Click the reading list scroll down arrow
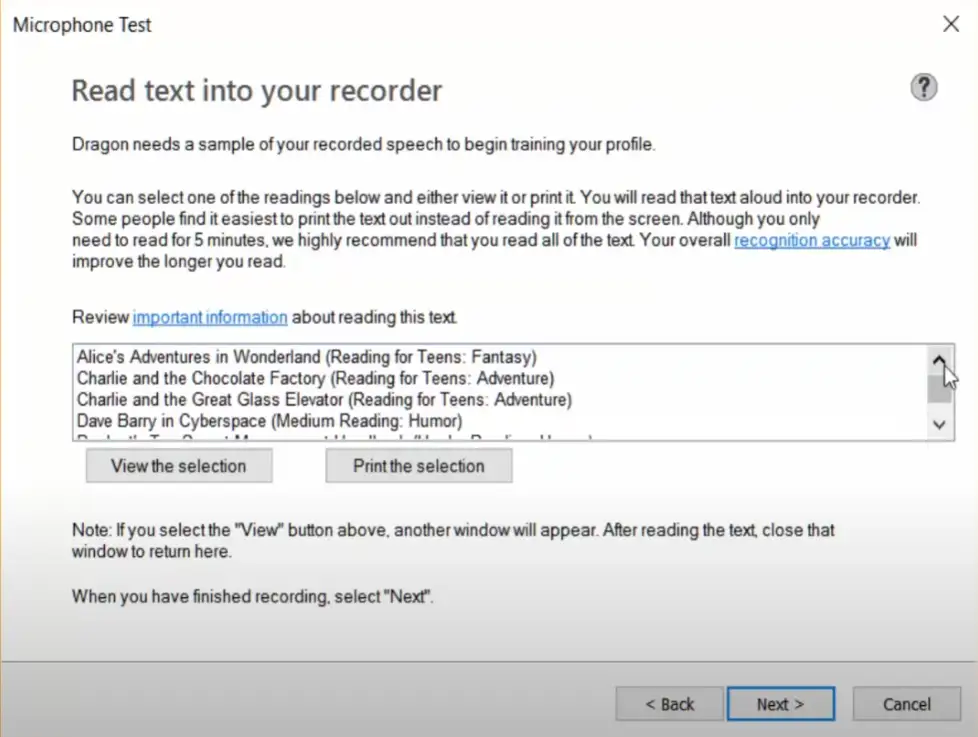 (939, 425)
